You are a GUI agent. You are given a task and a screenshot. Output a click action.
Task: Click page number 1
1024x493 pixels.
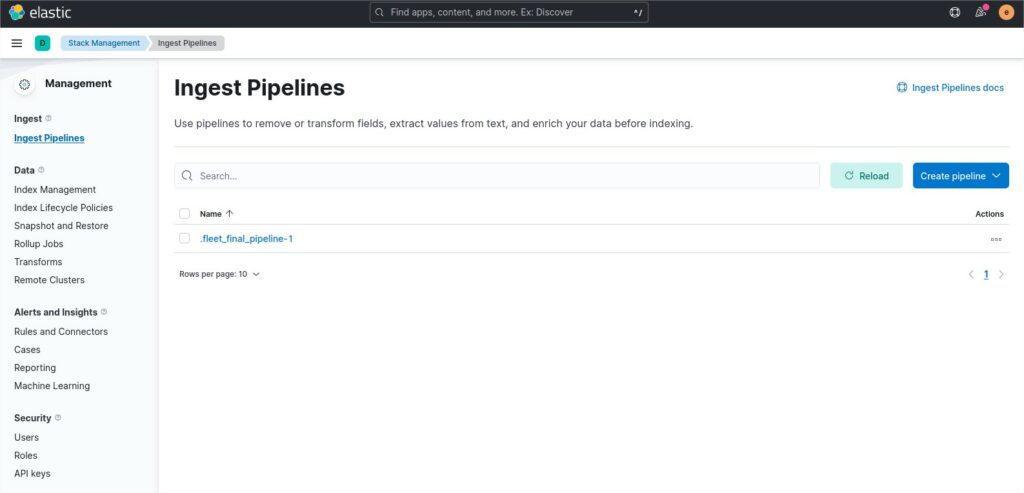(986, 274)
